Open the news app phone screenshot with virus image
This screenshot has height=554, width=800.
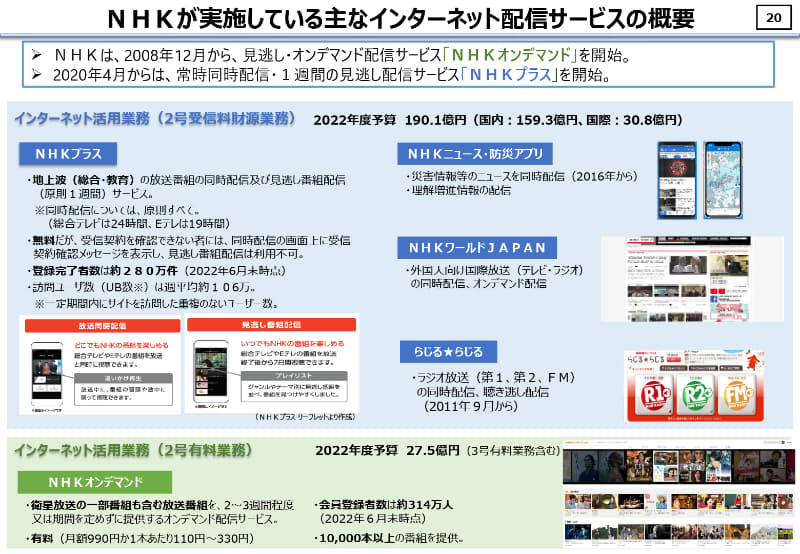677,181
